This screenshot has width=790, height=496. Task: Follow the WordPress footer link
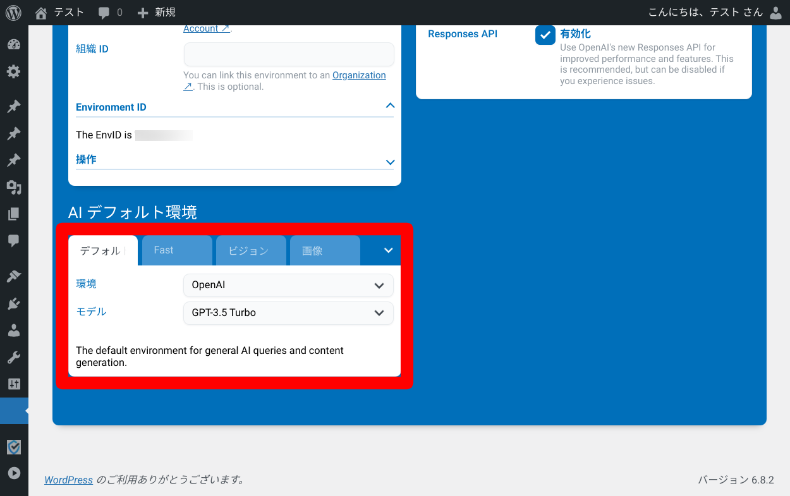point(69,480)
